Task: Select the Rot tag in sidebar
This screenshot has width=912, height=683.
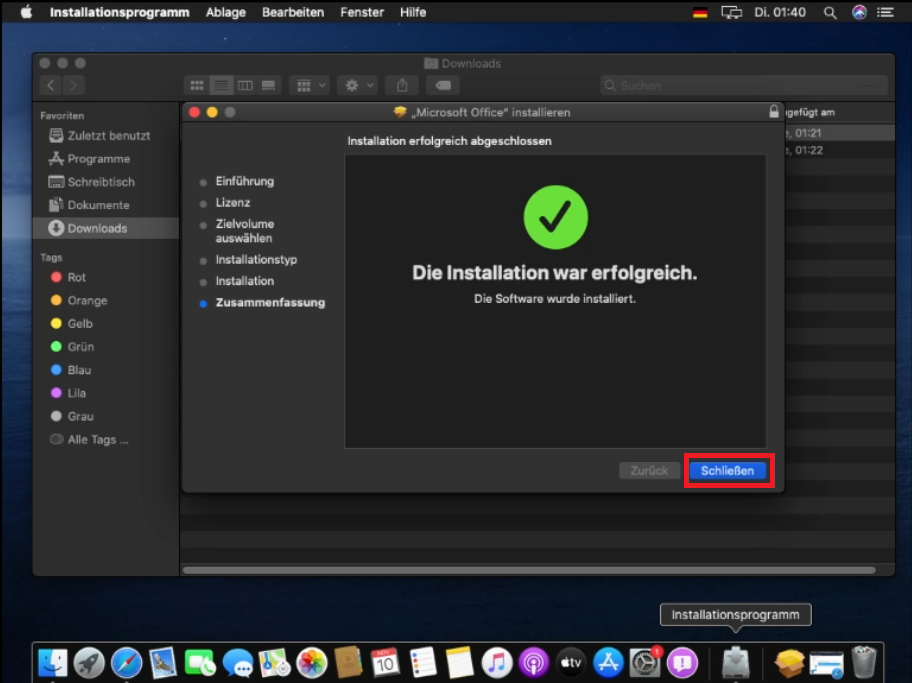Action: 77,277
